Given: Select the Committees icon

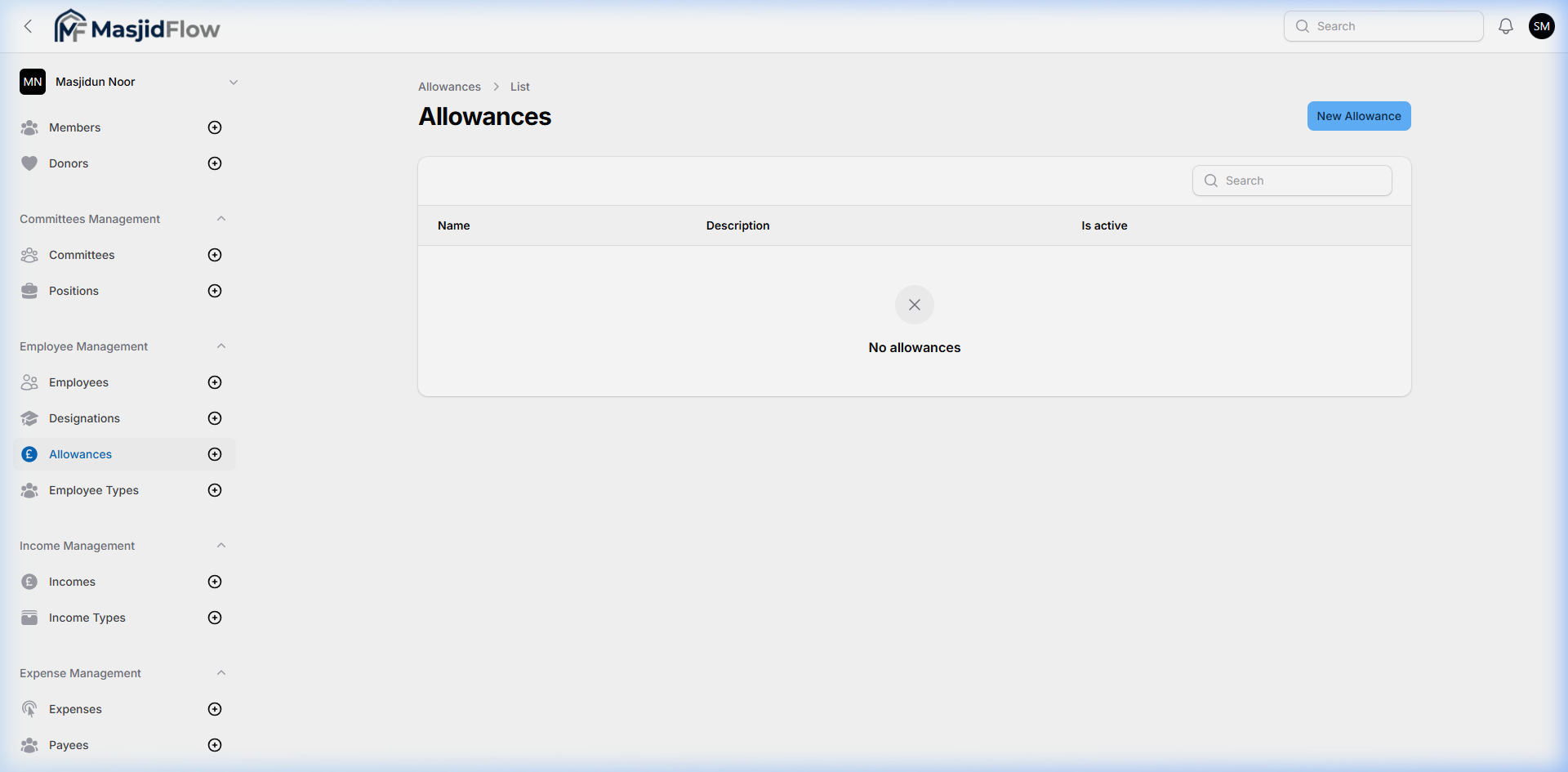Looking at the screenshot, I should coord(29,255).
